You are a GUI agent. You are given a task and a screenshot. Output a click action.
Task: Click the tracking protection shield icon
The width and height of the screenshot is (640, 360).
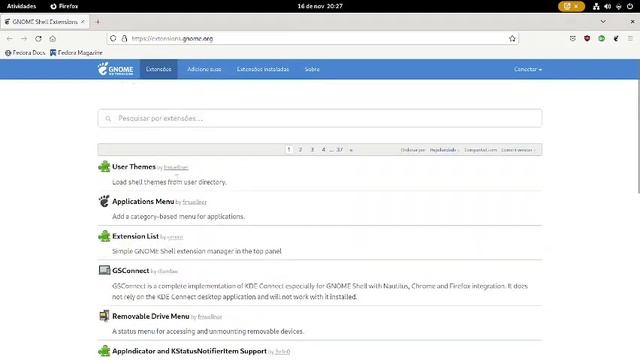[x=113, y=38]
